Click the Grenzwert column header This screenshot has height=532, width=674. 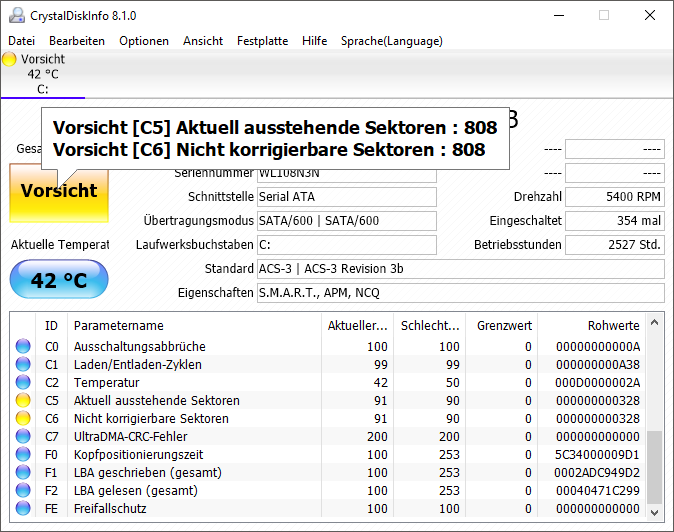[x=502, y=326]
